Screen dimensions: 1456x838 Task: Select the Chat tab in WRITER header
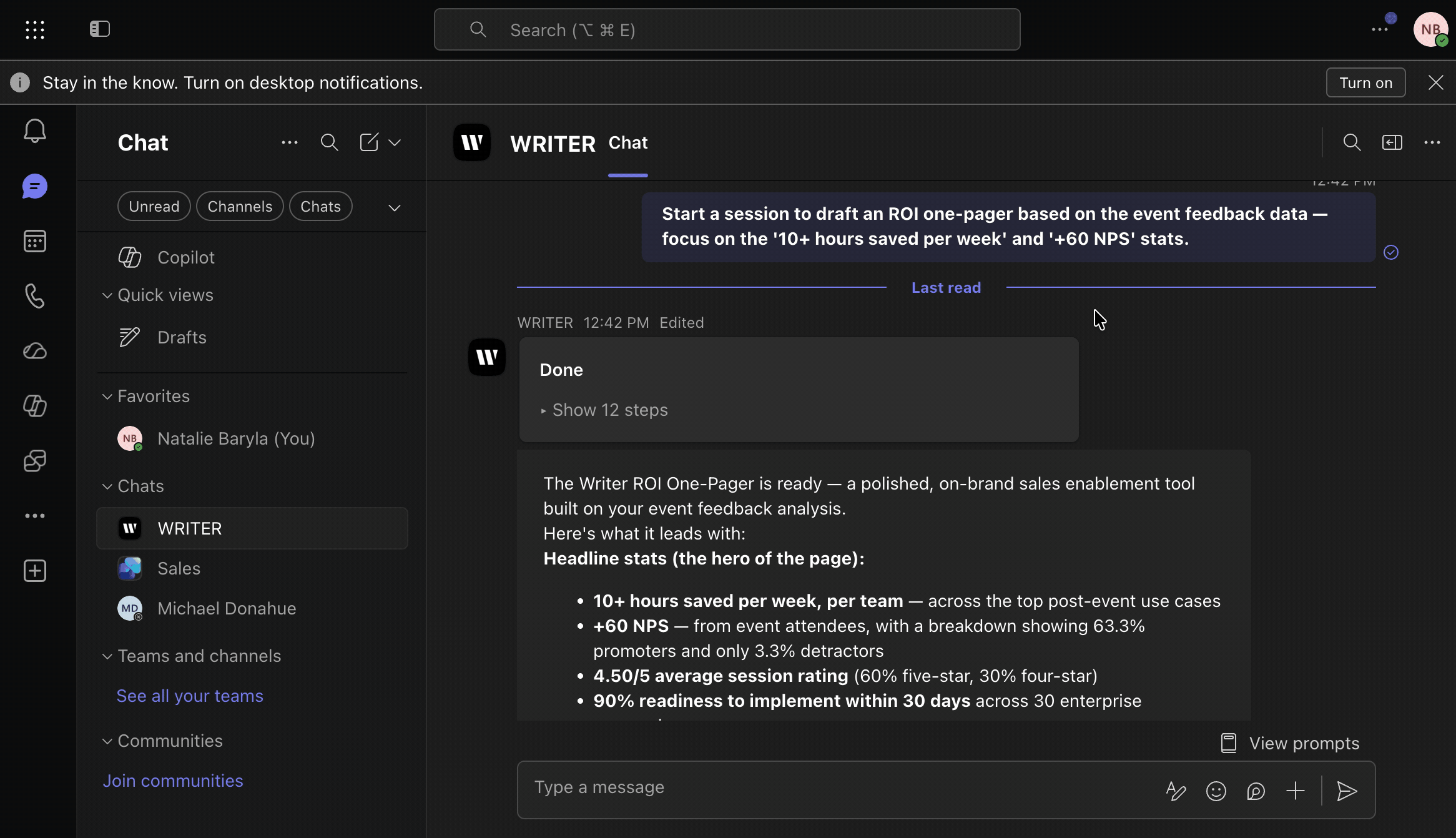[x=628, y=143]
